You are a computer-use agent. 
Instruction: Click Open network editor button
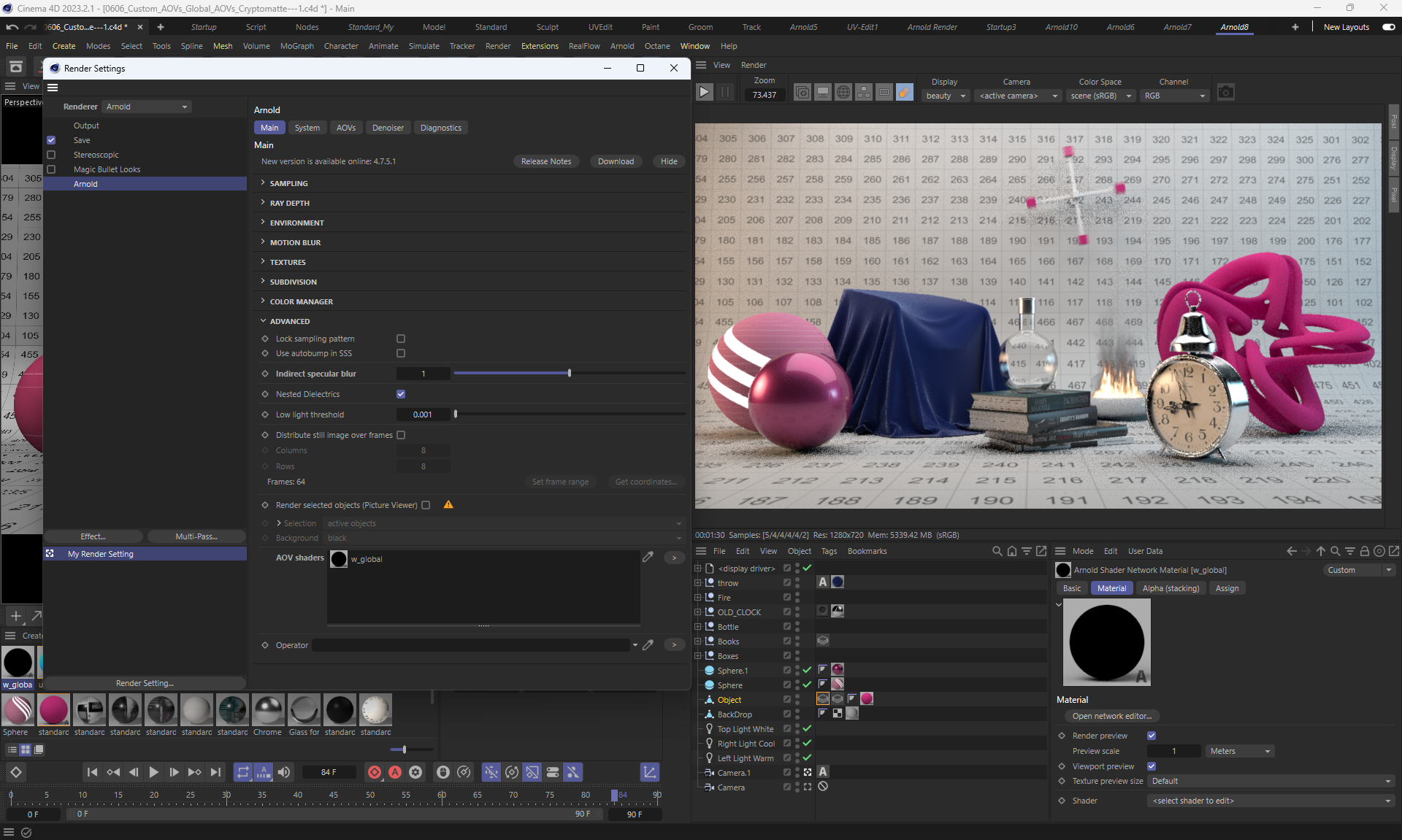[x=1111, y=716]
